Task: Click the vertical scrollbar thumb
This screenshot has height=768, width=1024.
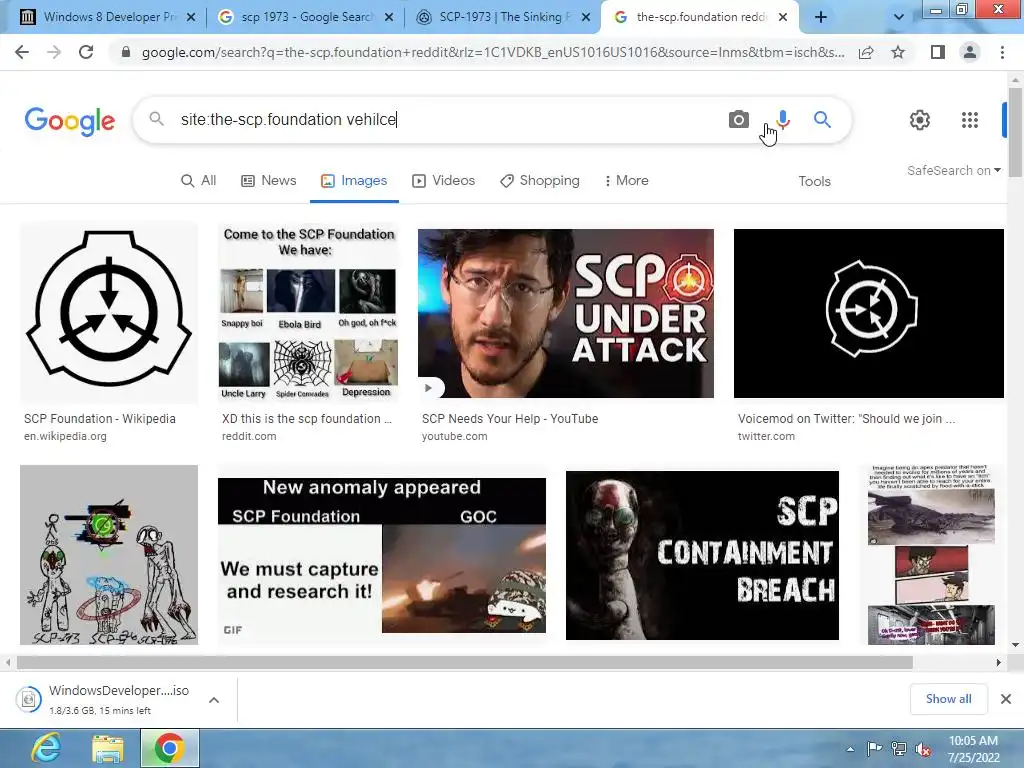Action: point(1015,132)
